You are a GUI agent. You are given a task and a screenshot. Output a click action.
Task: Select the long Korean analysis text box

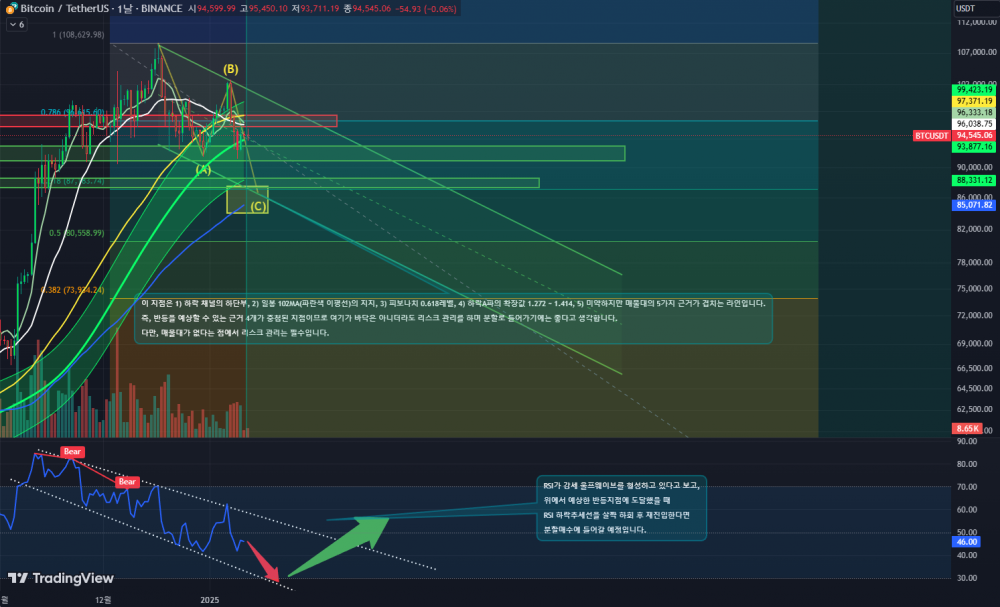(453, 318)
